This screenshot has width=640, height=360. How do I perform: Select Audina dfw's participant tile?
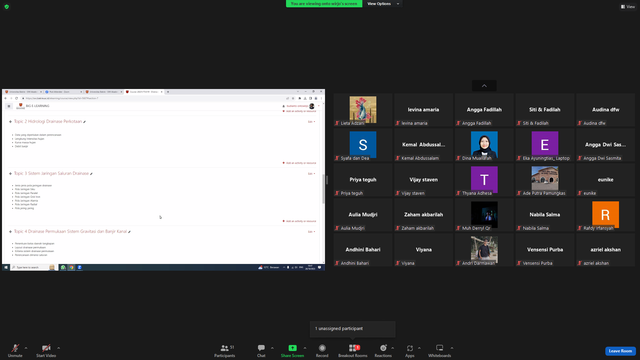605,109
